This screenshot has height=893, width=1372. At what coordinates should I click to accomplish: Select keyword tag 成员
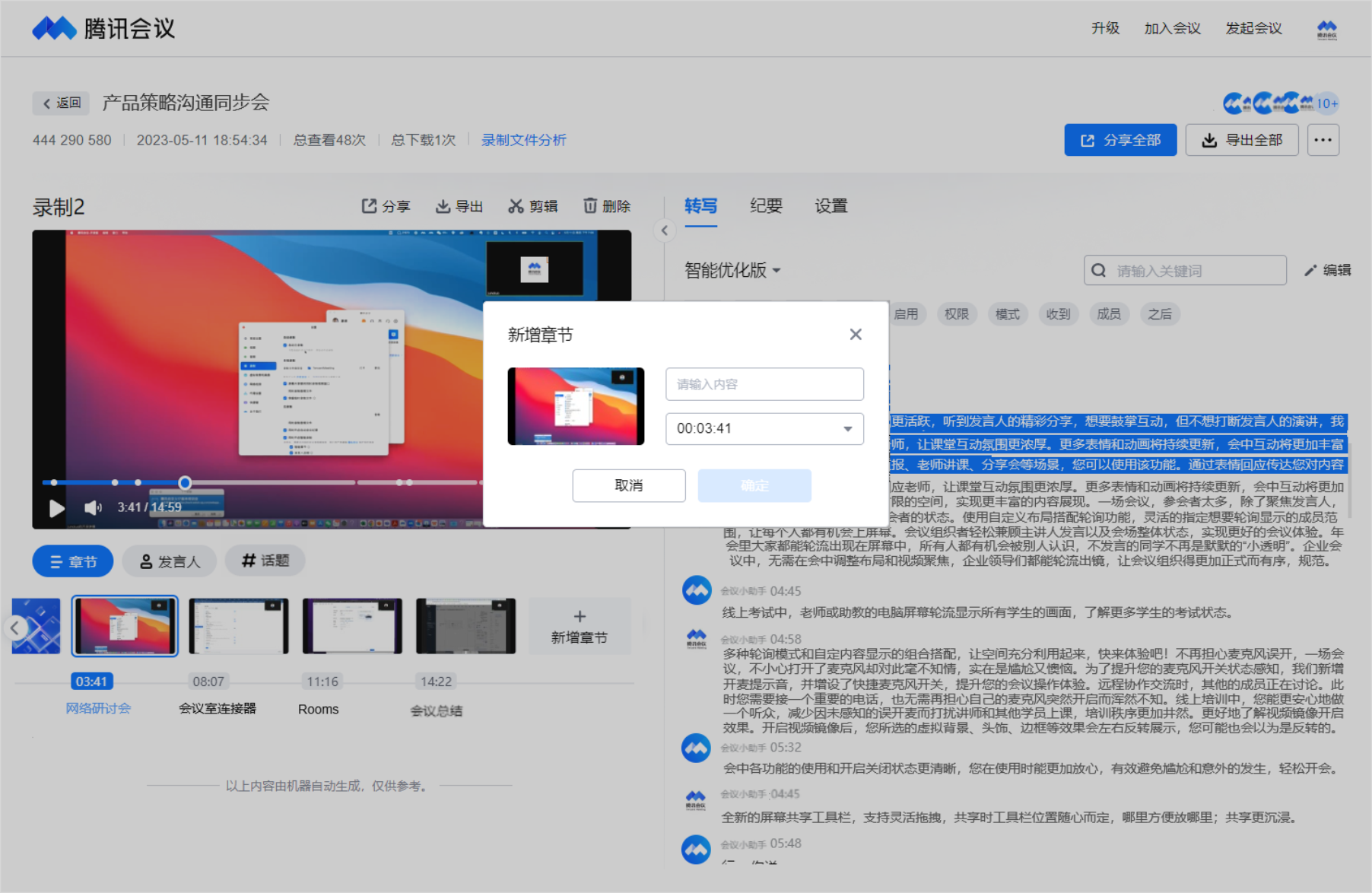pos(1109,314)
